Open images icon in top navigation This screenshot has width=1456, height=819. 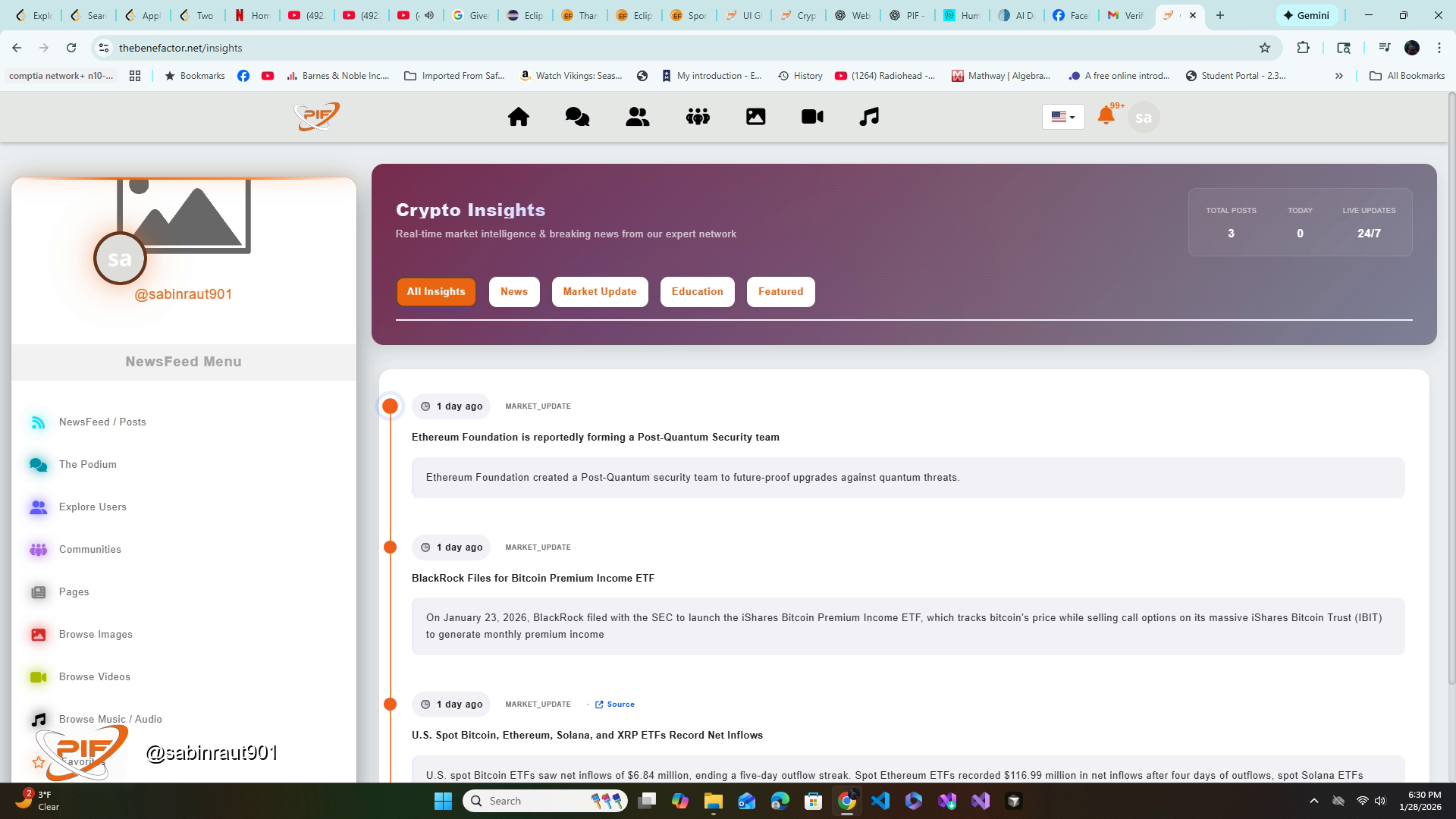tap(756, 117)
